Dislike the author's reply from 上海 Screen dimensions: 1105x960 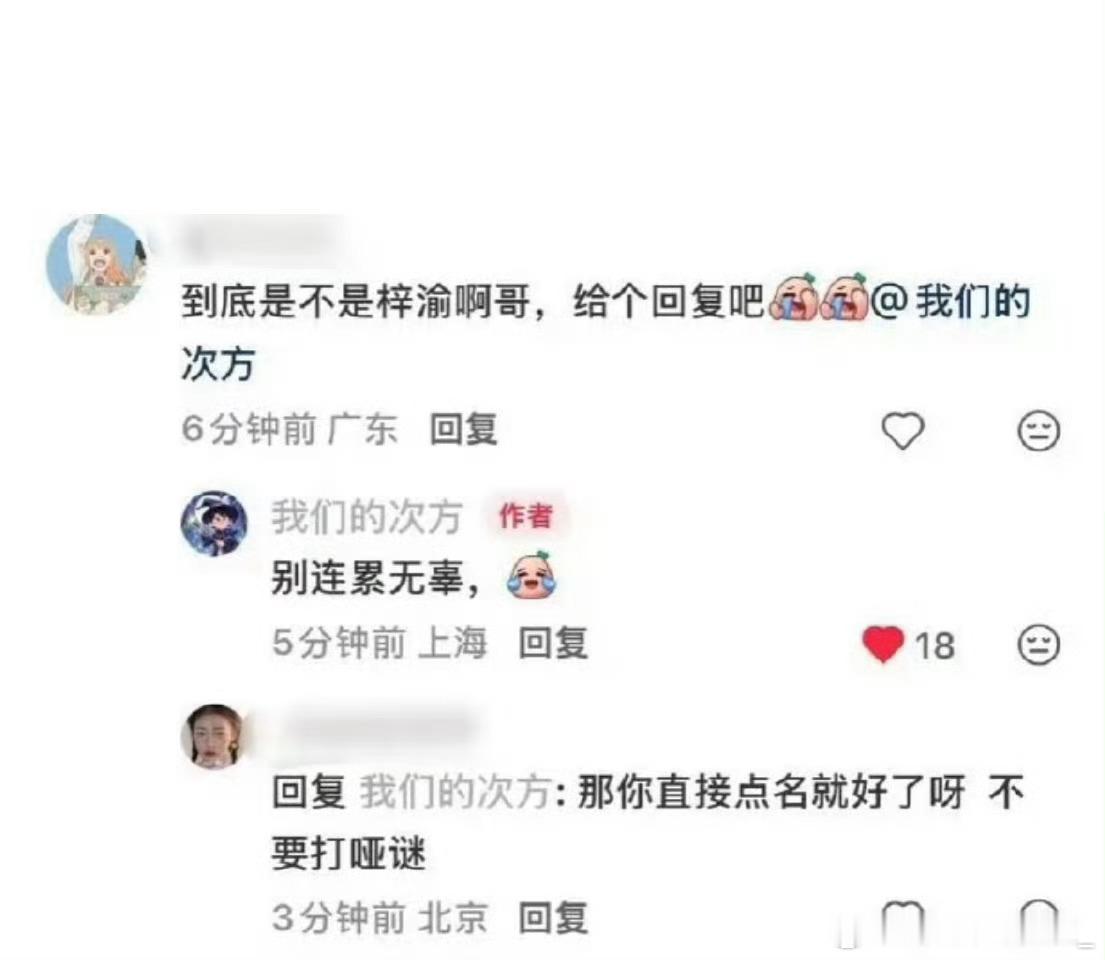(x=1039, y=644)
